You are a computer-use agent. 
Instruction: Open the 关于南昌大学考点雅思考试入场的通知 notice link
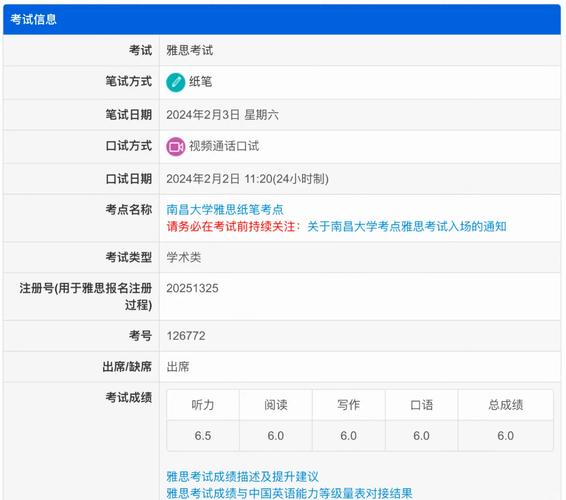(407, 227)
